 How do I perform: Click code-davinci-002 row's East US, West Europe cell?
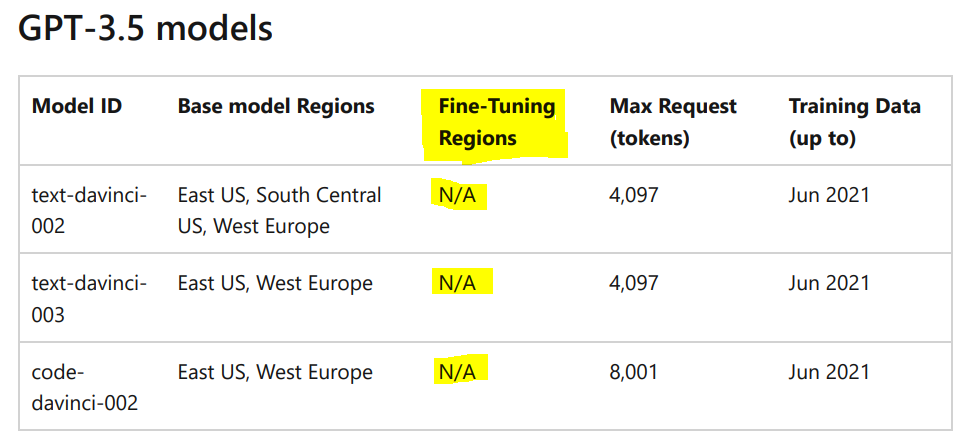coord(276,372)
